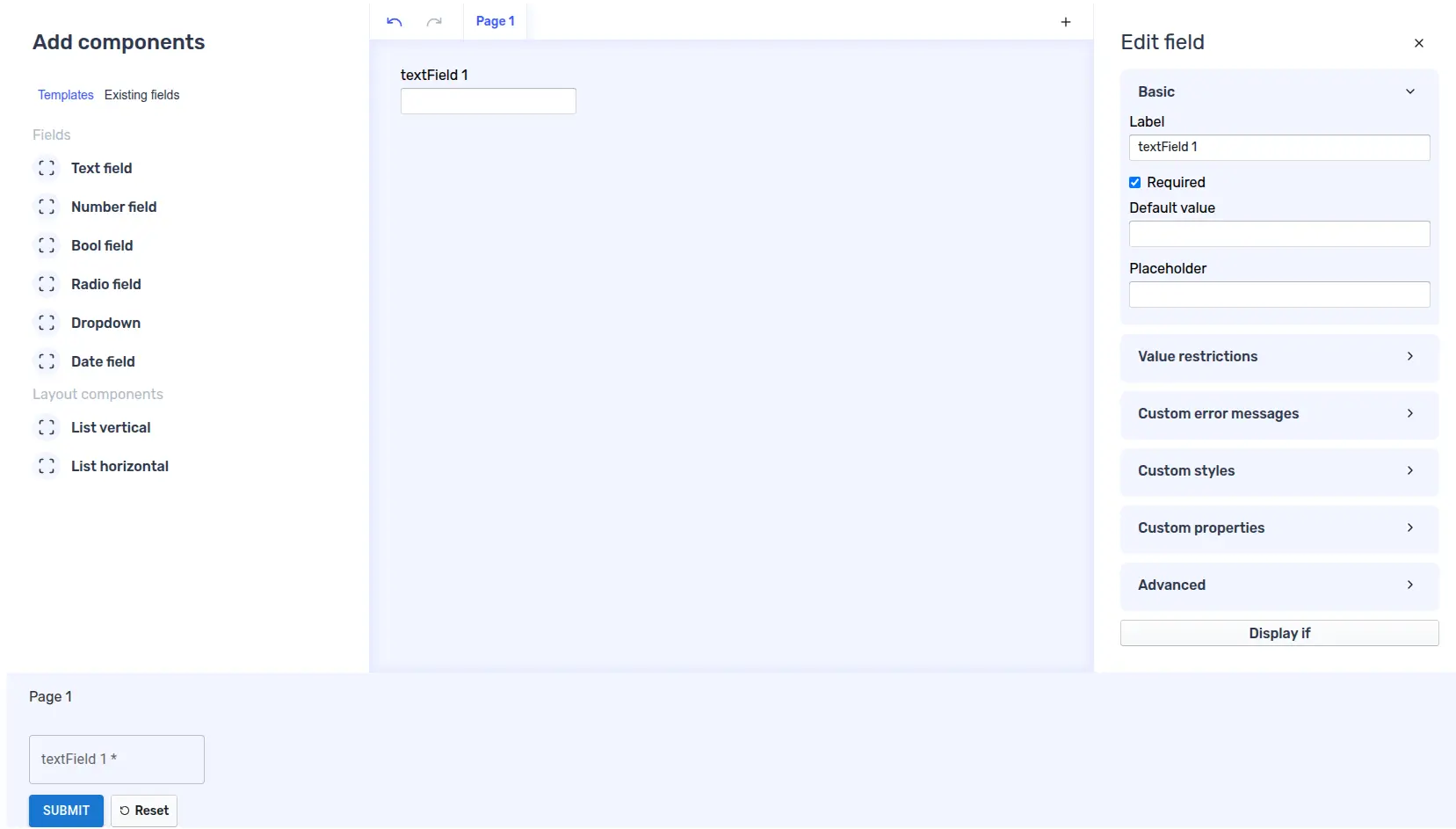Switch to the Existing fields tab
This screenshot has width=1456, height=829.
(141, 95)
